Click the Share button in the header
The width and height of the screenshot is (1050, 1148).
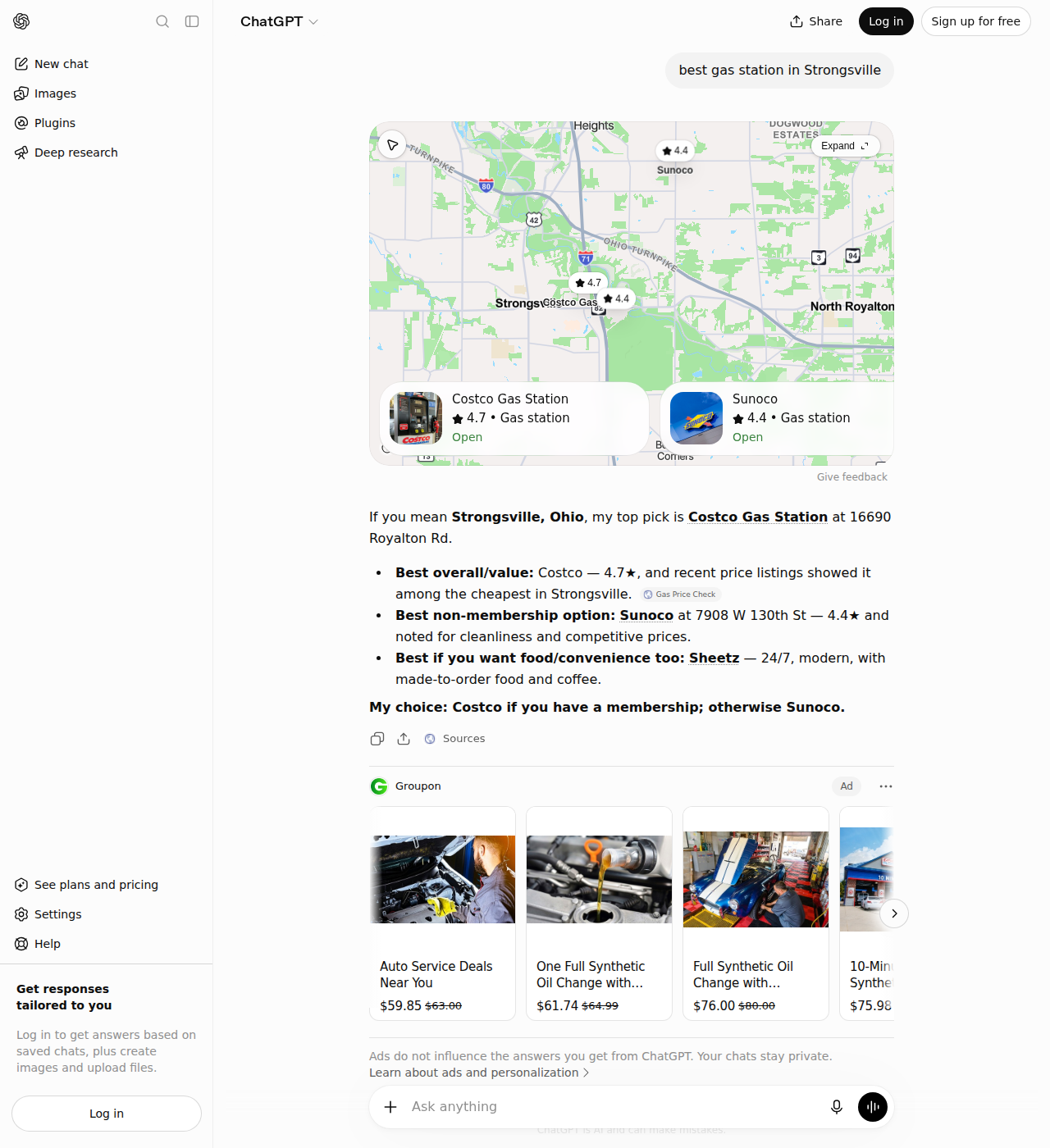[x=816, y=21]
